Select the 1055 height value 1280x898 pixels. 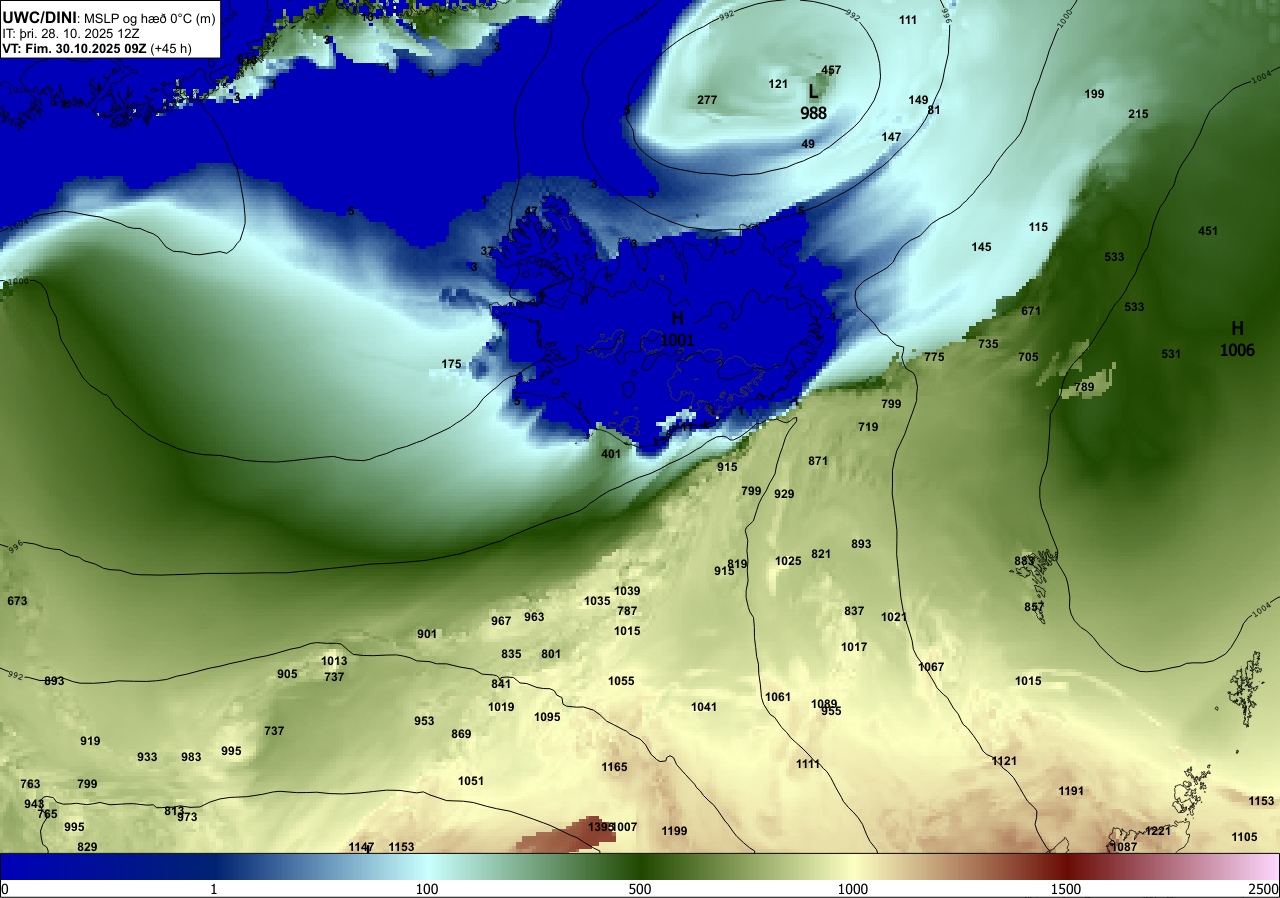tap(621, 681)
